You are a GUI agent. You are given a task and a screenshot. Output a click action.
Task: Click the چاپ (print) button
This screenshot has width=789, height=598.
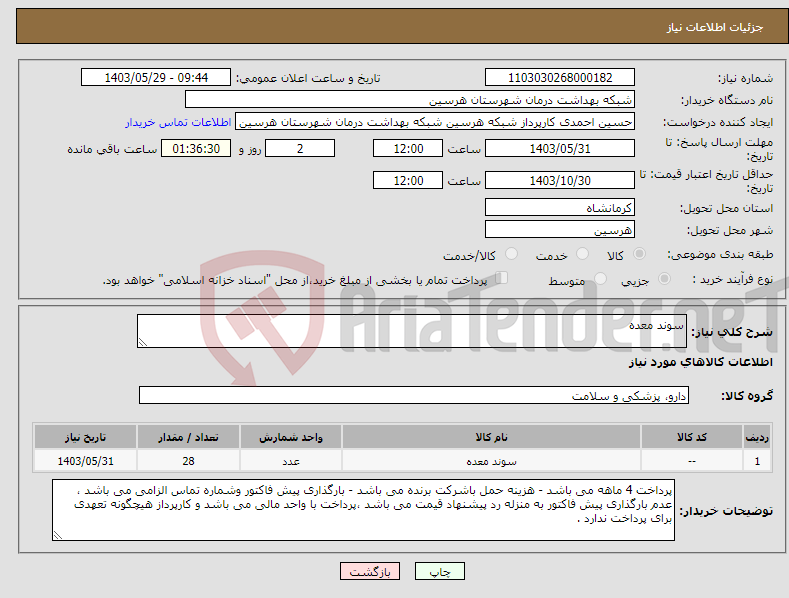click(x=439, y=571)
